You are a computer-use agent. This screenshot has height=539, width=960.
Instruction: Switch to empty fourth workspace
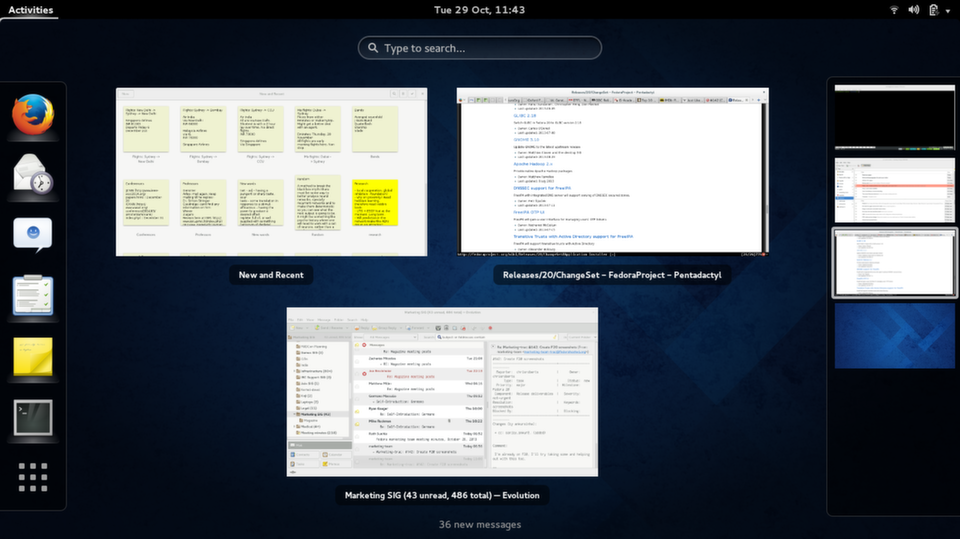tap(894, 336)
